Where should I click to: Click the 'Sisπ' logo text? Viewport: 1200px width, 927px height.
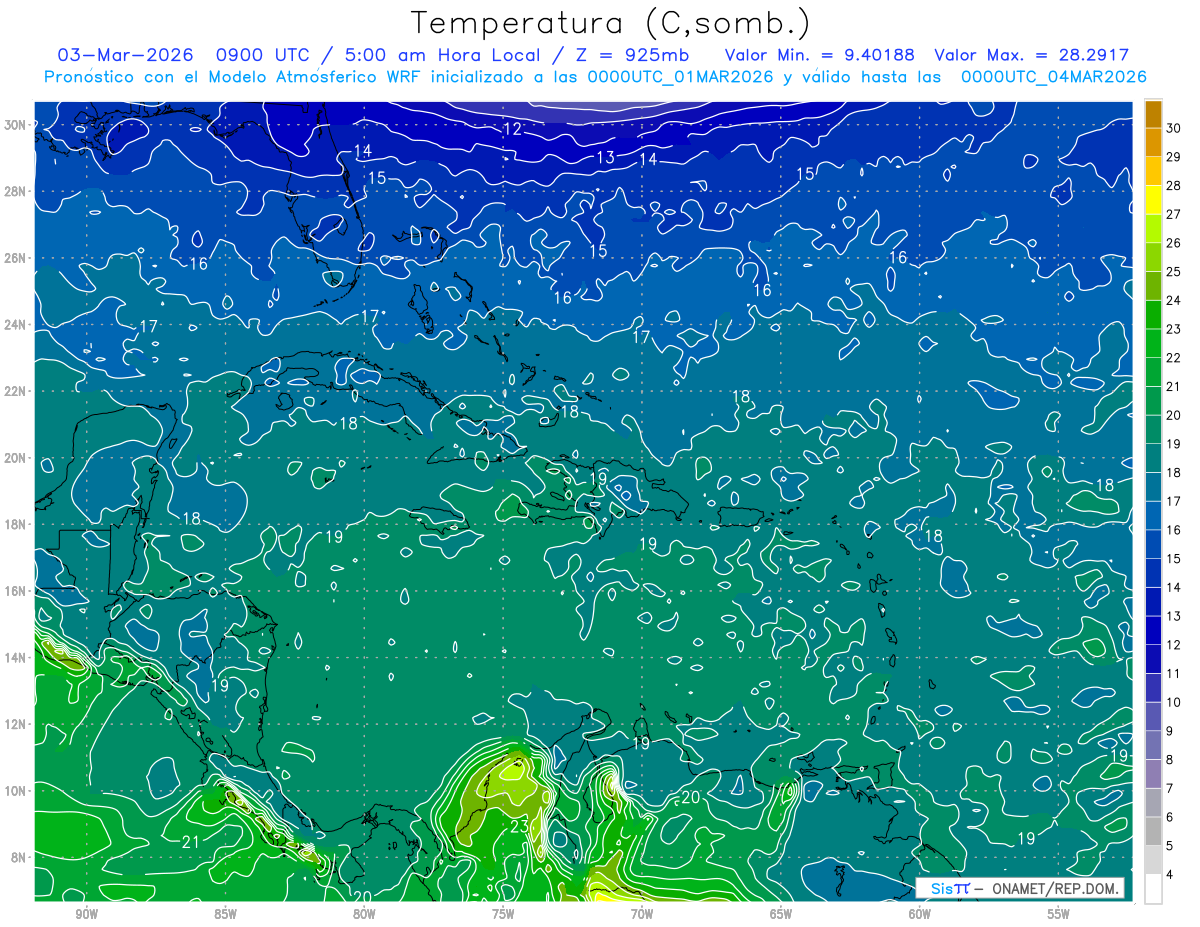(x=950, y=888)
